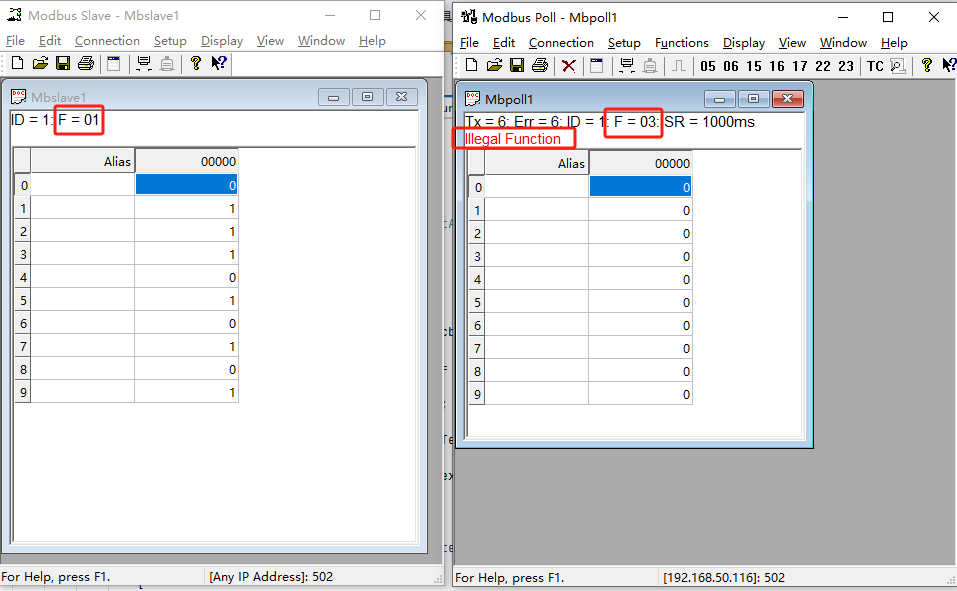
Task: Open Edit menu in Modbus Poll
Action: pos(504,43)
